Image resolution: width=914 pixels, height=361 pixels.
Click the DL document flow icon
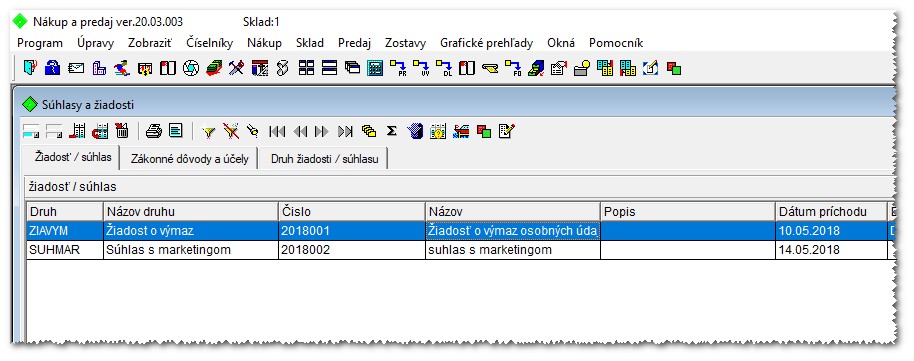(444, 68)
